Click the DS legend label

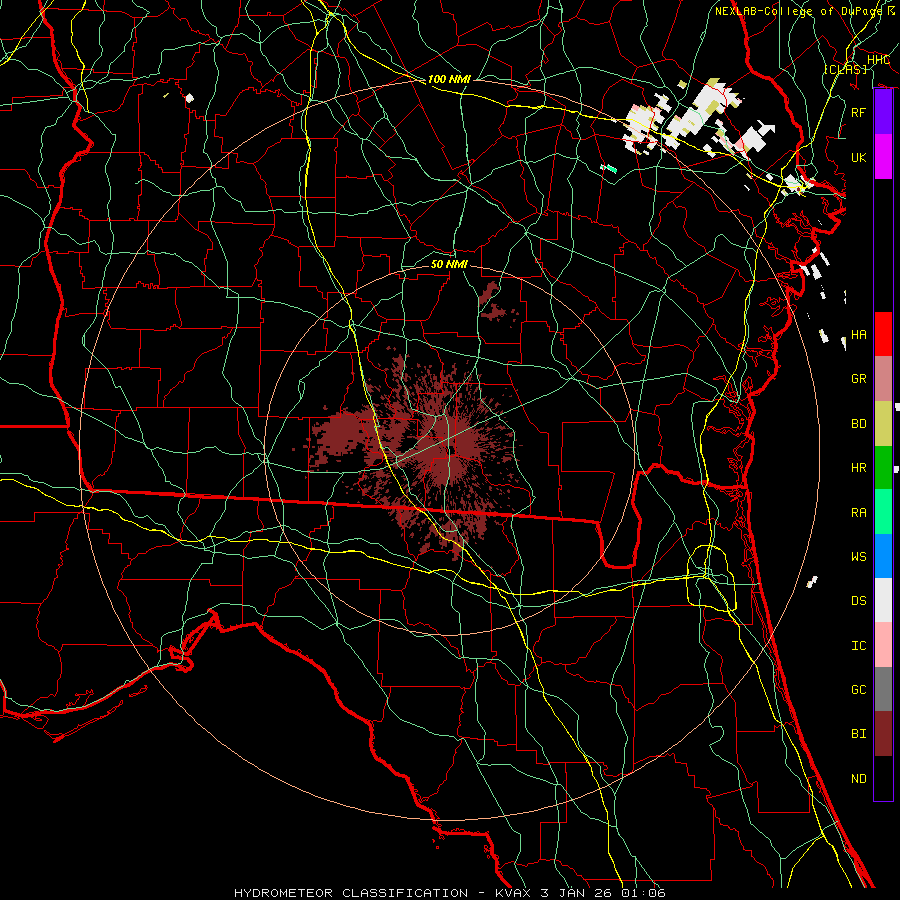tap(858, 600)
